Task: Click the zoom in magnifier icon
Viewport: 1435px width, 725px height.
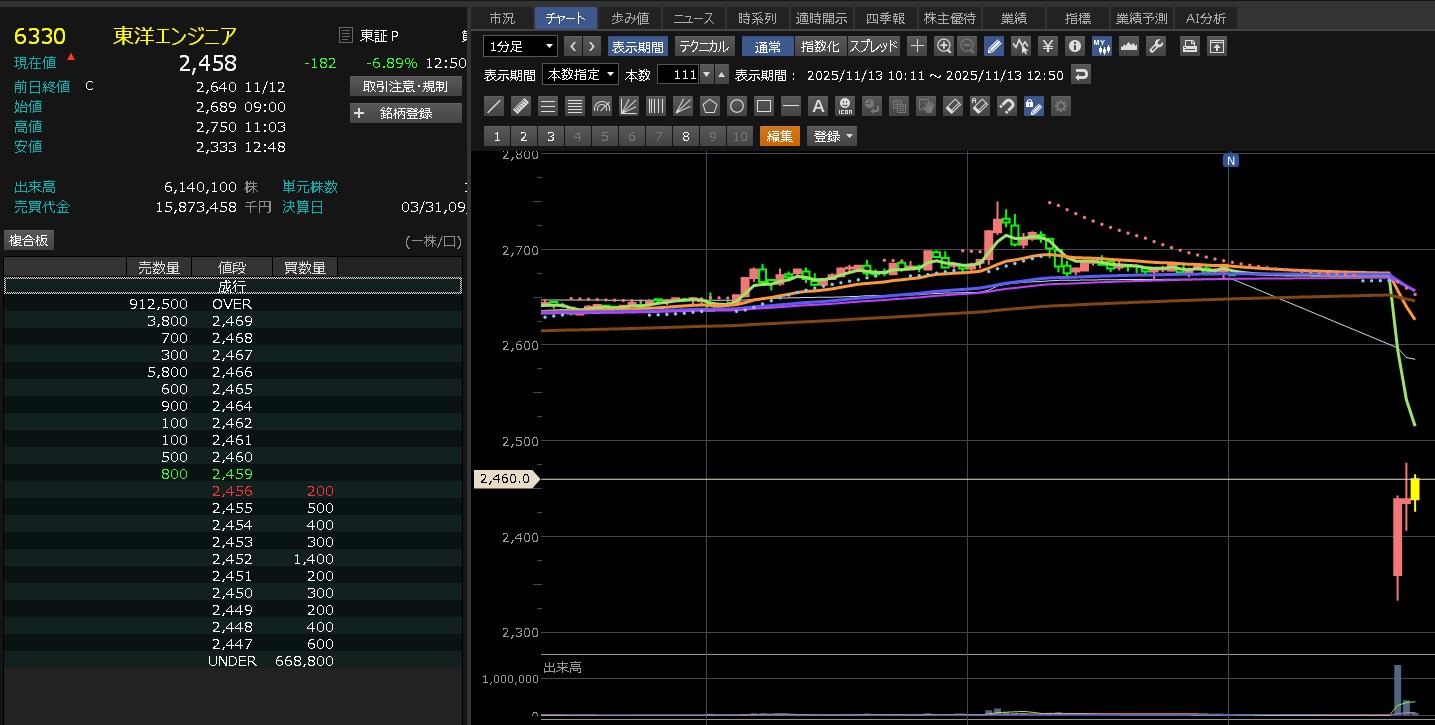Action: (x=944, y=46)
